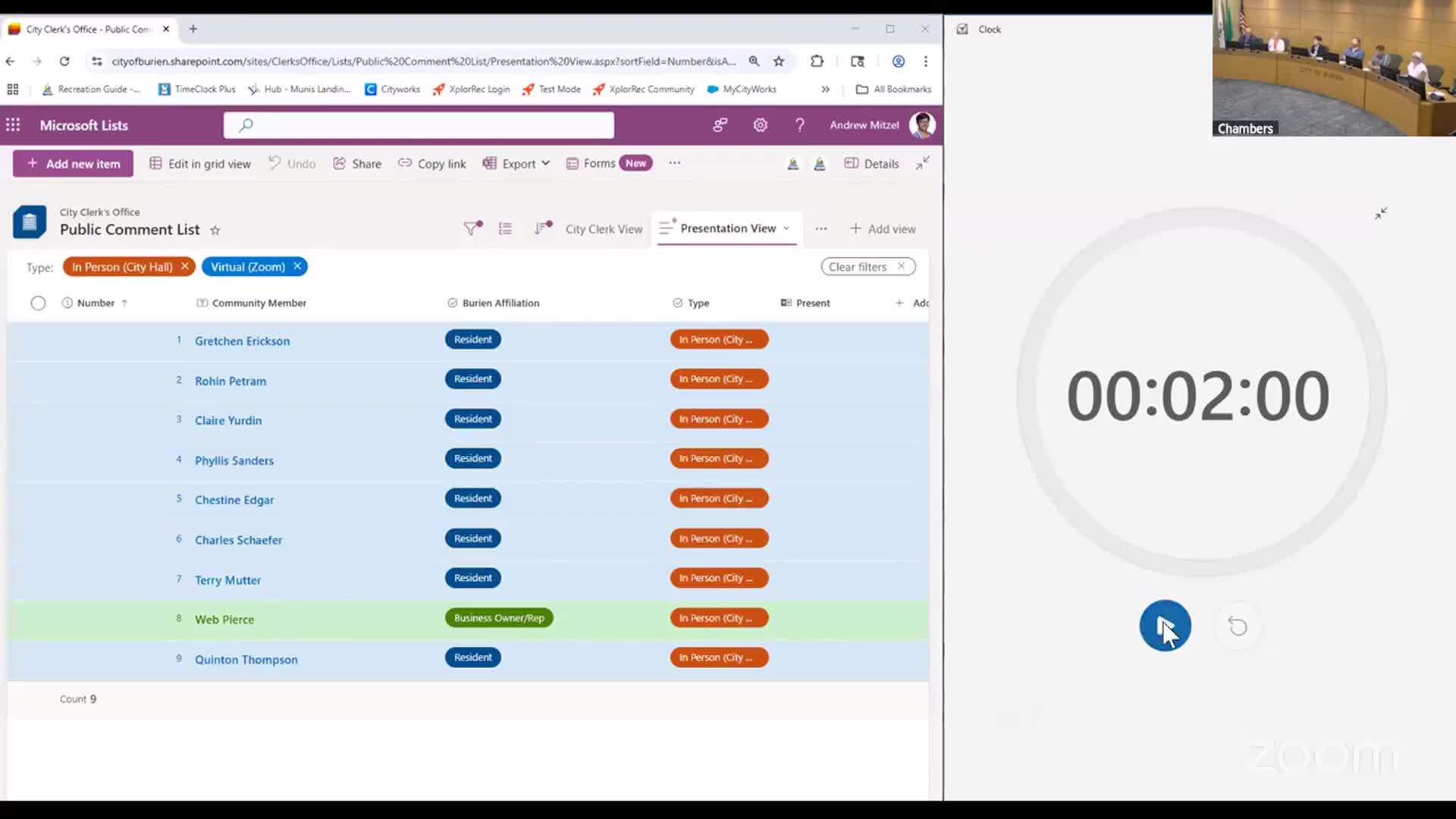Viewport: 1456px width, 819px height.
Task: Open Gretchen Erickson list entry
Action: click(x=242, y=341)
